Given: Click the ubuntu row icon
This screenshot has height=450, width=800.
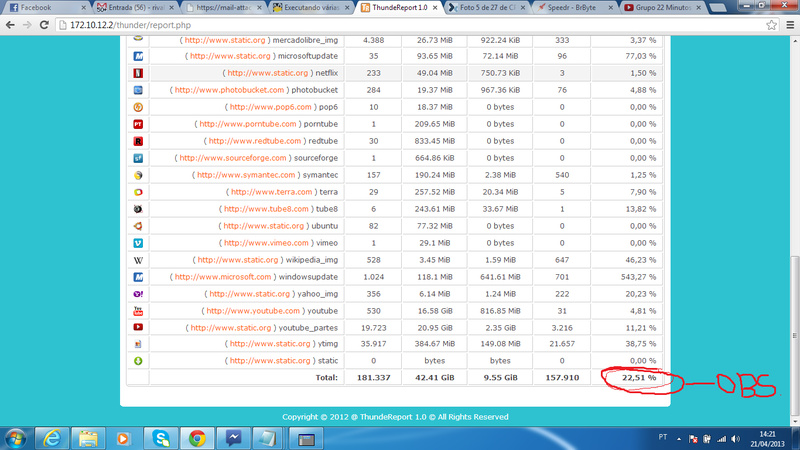Looking at the screenshot, I should pos(138,226).
